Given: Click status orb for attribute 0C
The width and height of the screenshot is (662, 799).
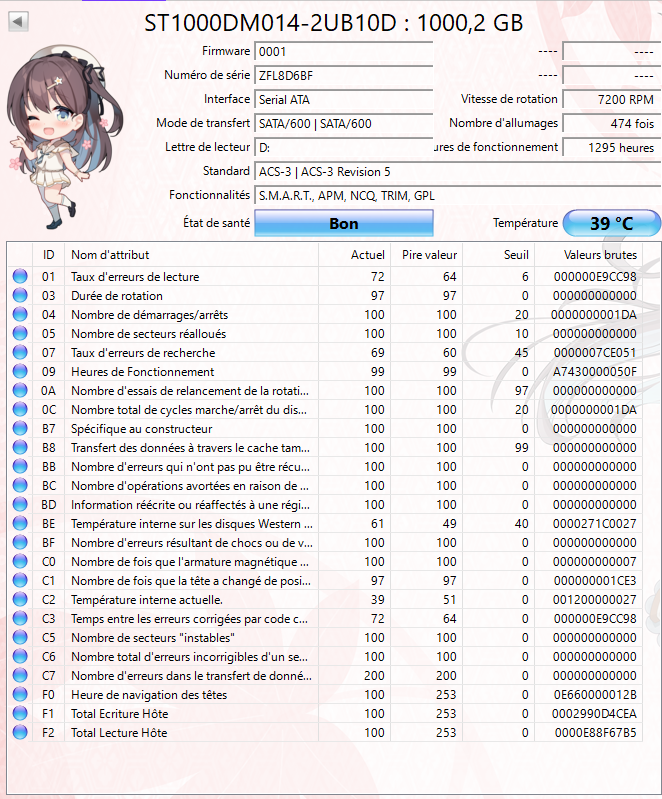Looking at the screenshot, I should coord(20,410).
